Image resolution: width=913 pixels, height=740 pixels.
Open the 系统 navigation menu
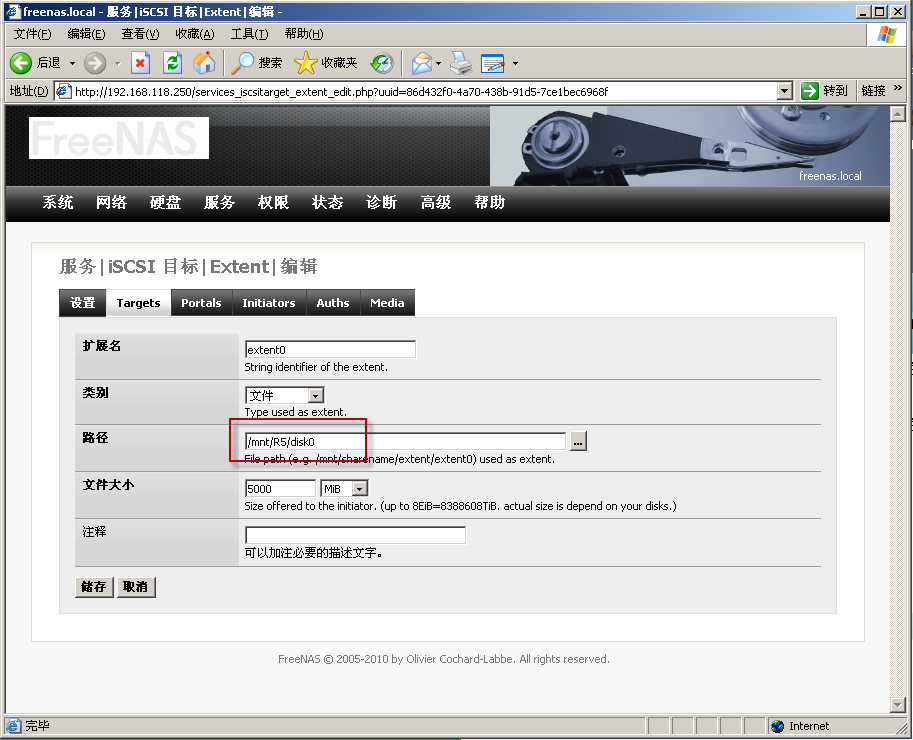point(58,202)
